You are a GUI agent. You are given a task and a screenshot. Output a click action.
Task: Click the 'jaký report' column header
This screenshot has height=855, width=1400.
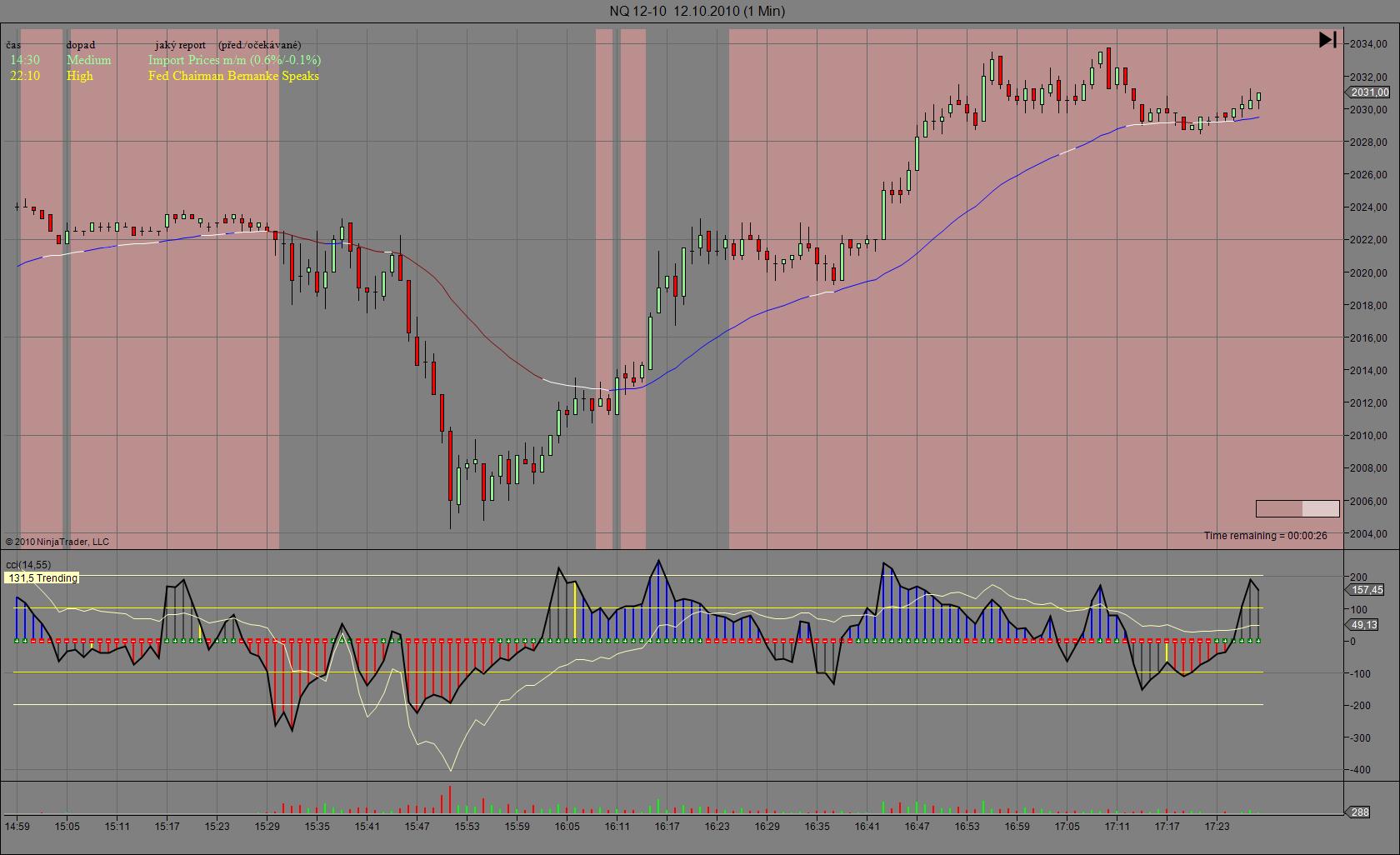(180, 45)
